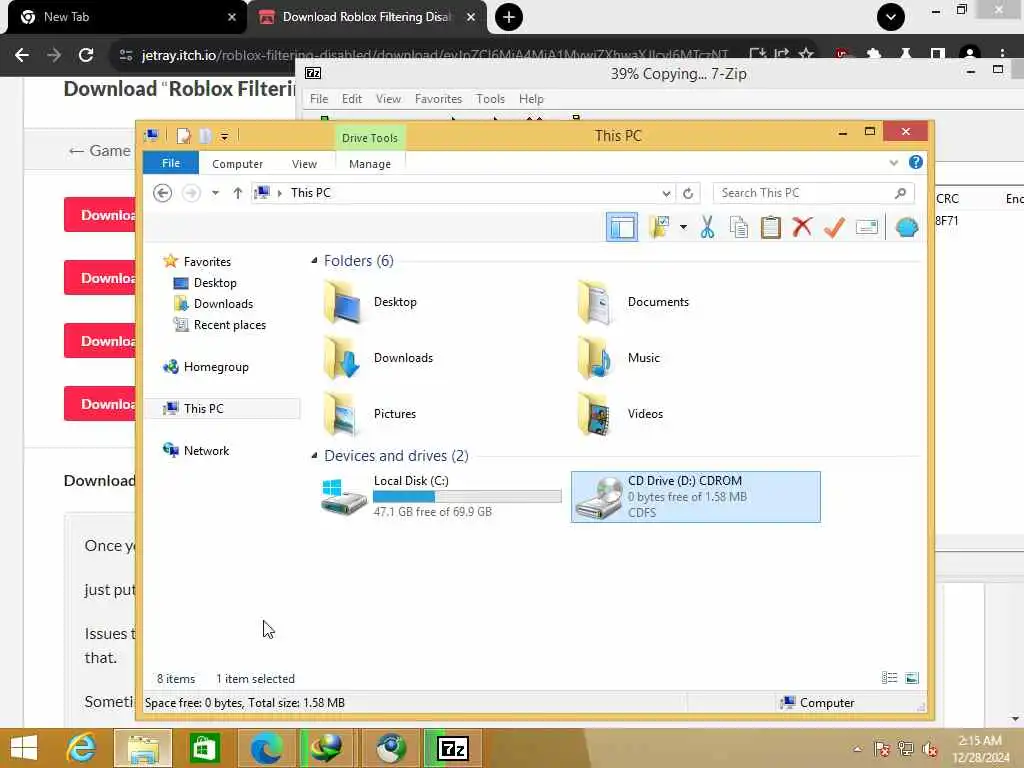The width and height of the screenshot is (1024, 768).
Task: Click the Cut scissors icon
Action: pyautogui.click(x=707, y=227)
